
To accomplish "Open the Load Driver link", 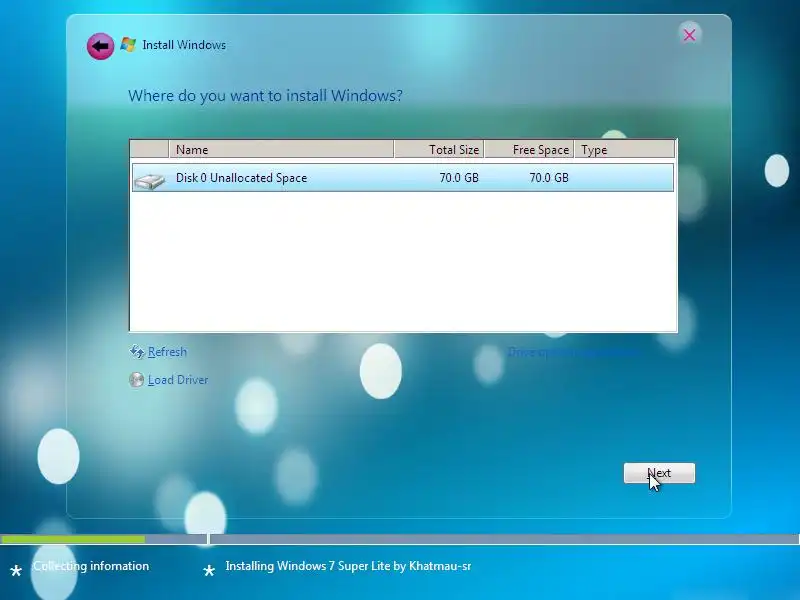I will coord(178,380).
